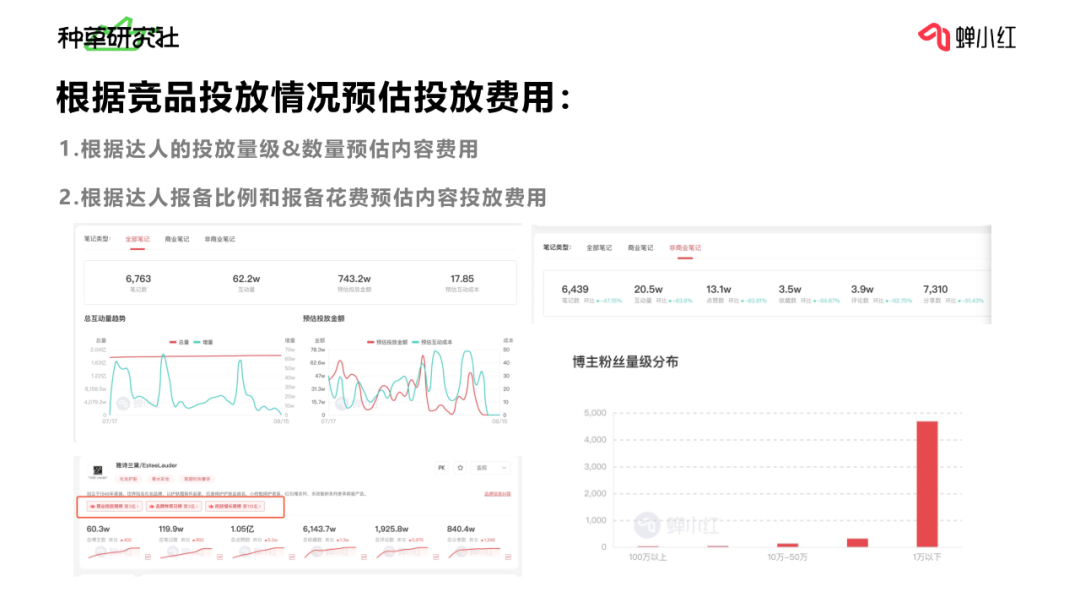
Task: Click the 743.2w 预估投放金额 value
Action: (x=354, y=279)
